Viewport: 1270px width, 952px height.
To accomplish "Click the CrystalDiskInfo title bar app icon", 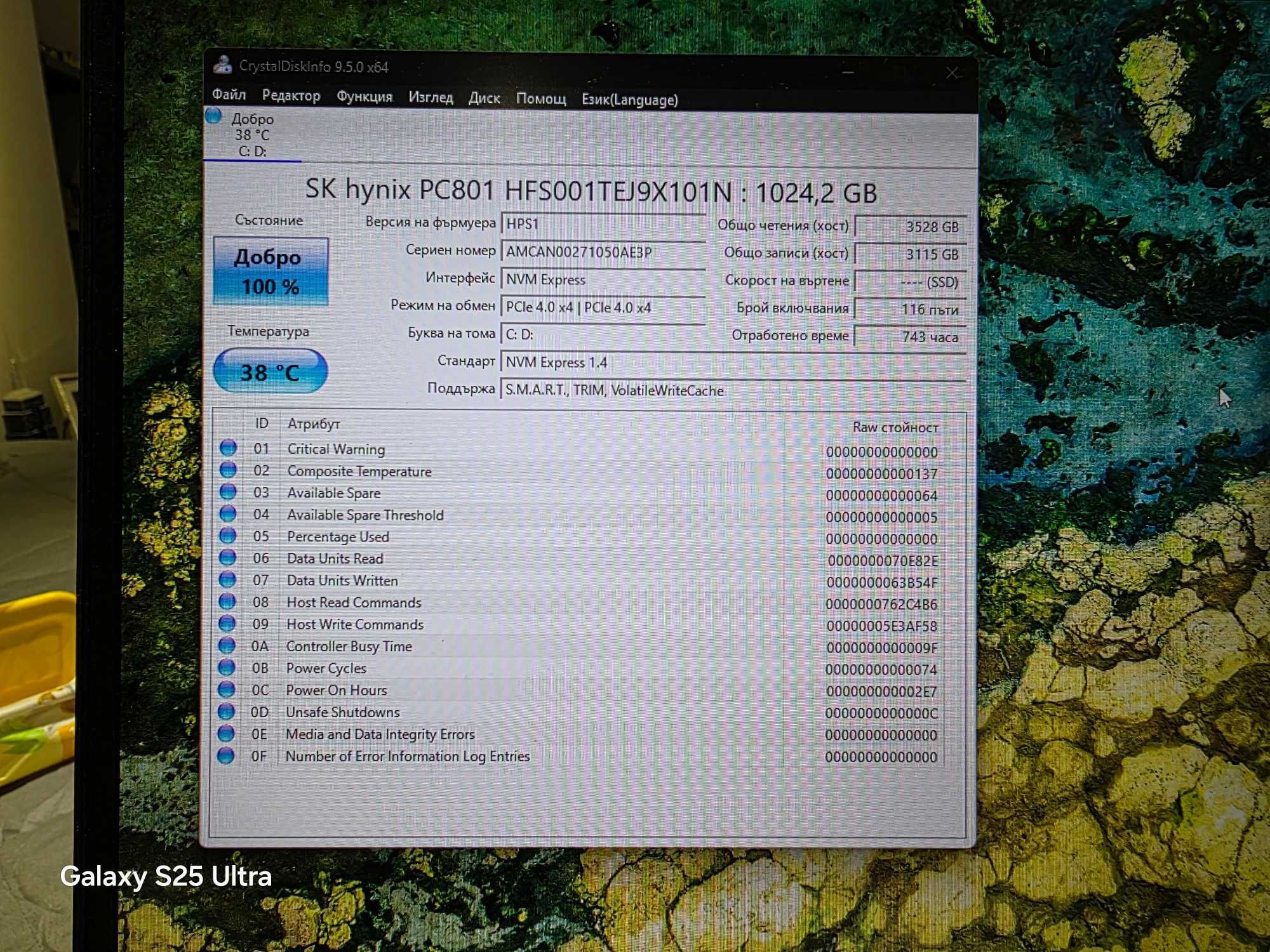I will 222,65.
